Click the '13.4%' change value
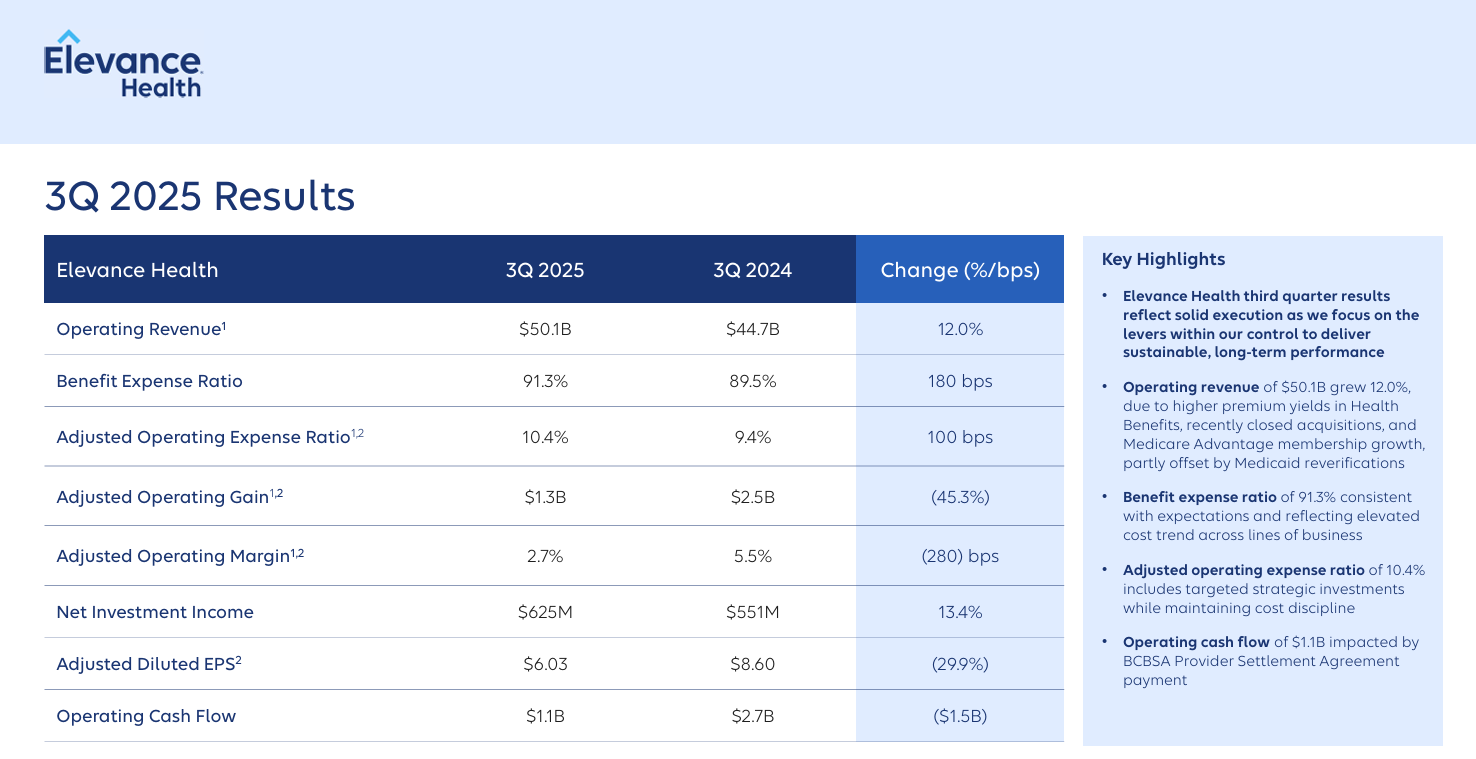 pos(960,612)
